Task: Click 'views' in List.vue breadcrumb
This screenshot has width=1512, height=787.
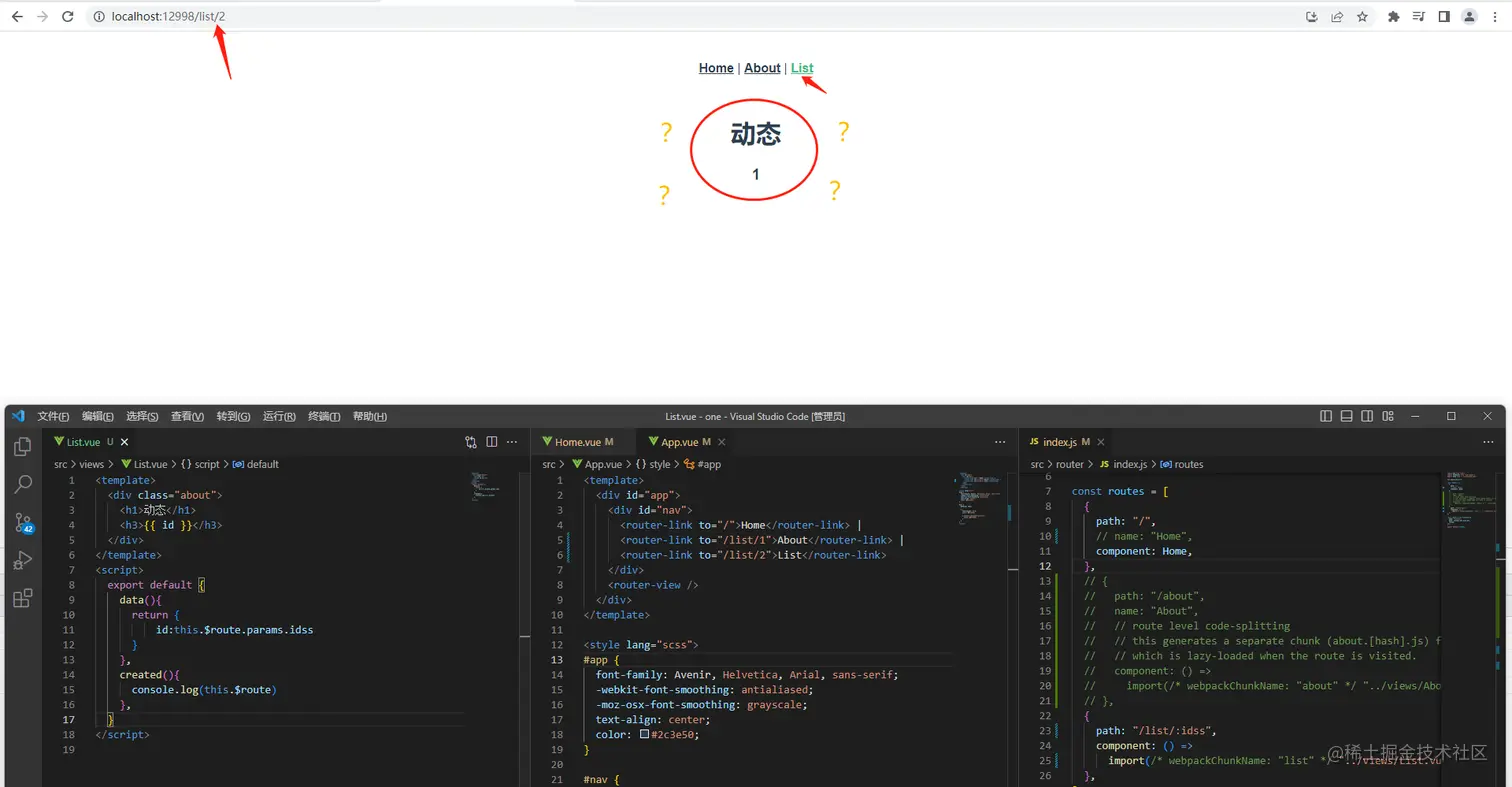Action: 91,464
